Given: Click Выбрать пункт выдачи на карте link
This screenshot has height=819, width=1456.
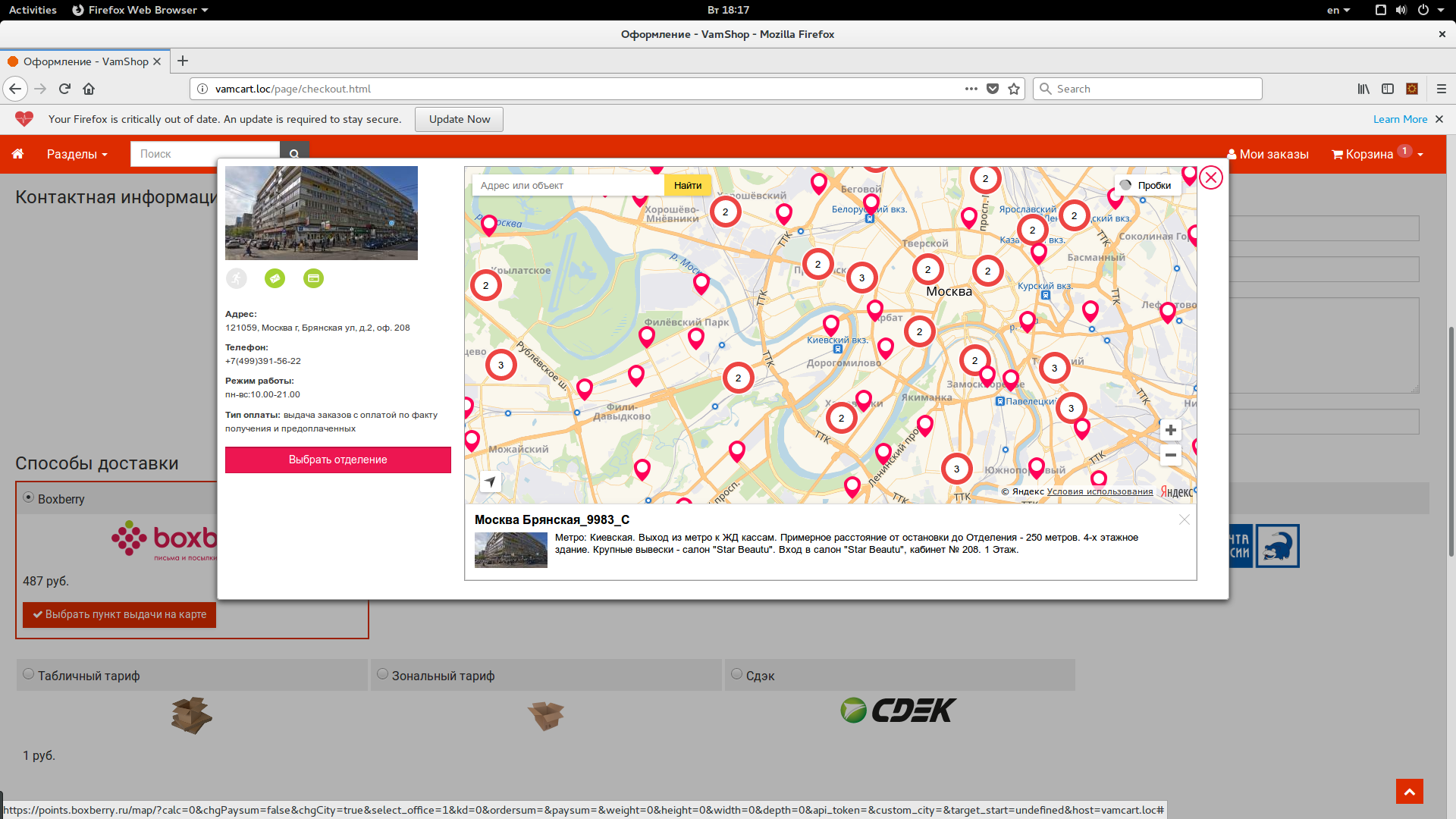Looking at the screenshot, I should click(x=119, y=613).
